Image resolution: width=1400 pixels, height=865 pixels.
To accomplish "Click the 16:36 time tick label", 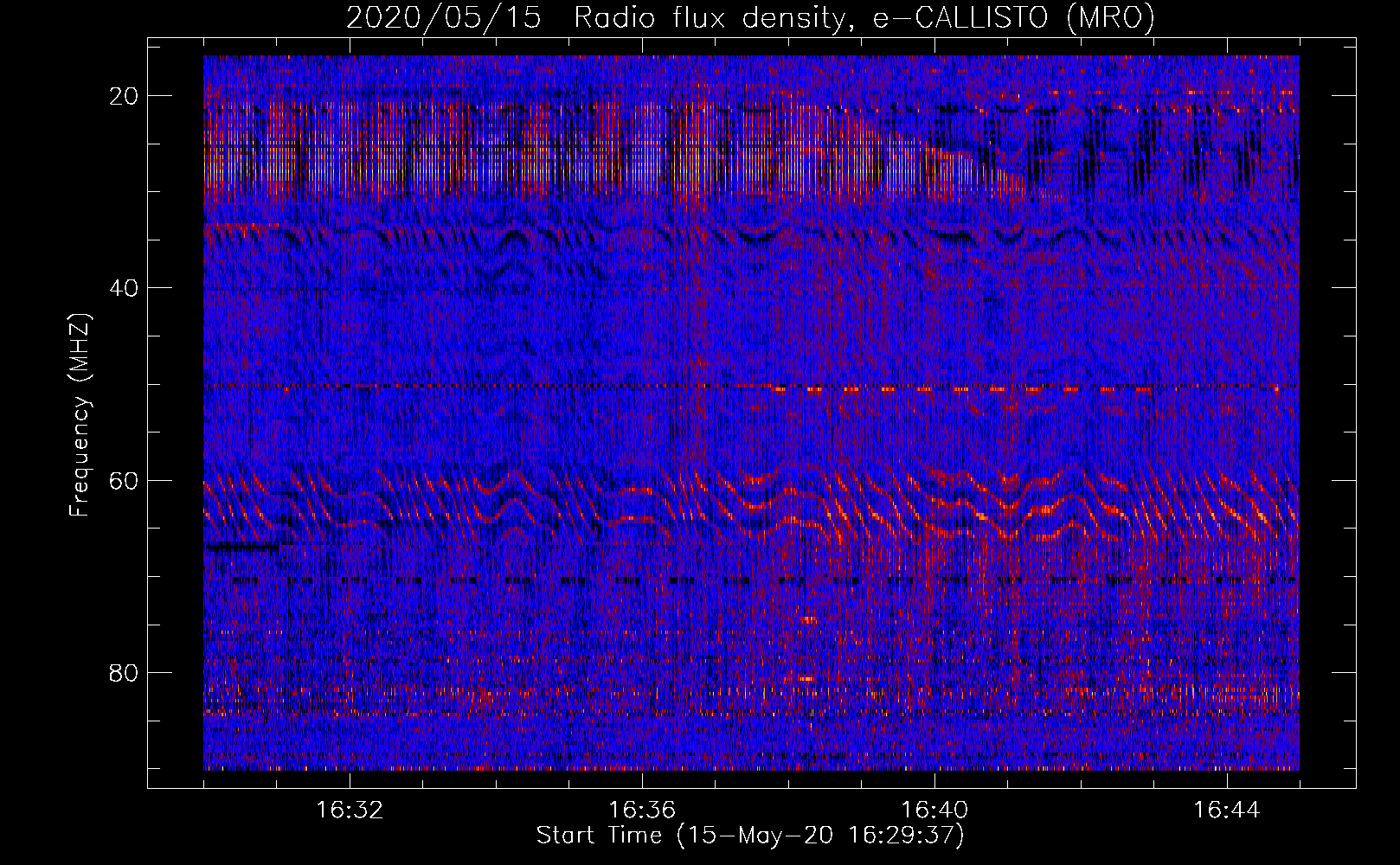I will point(642,811).
